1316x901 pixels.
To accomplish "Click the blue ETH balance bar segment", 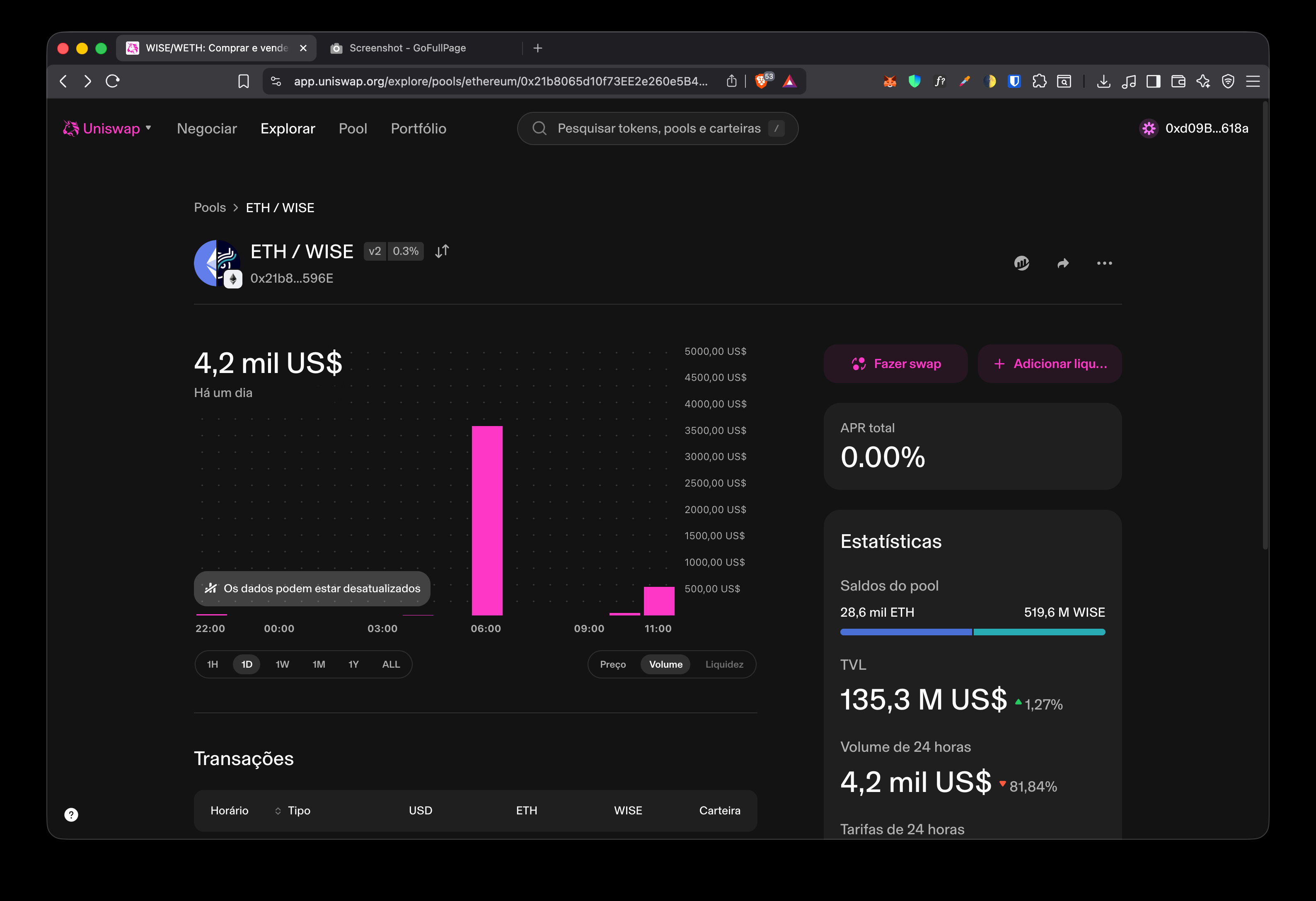I will tap(906, 632).
